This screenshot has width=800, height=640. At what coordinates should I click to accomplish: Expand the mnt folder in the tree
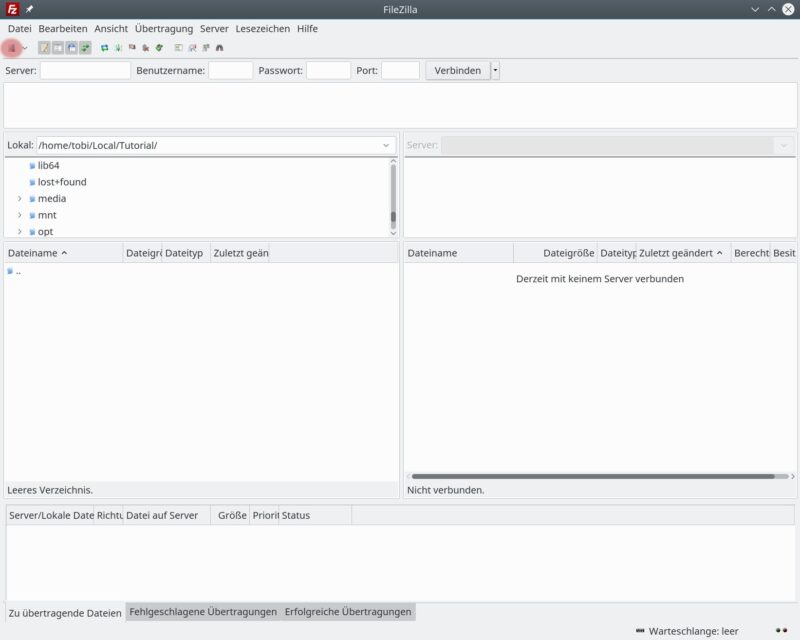pos(20,215)
